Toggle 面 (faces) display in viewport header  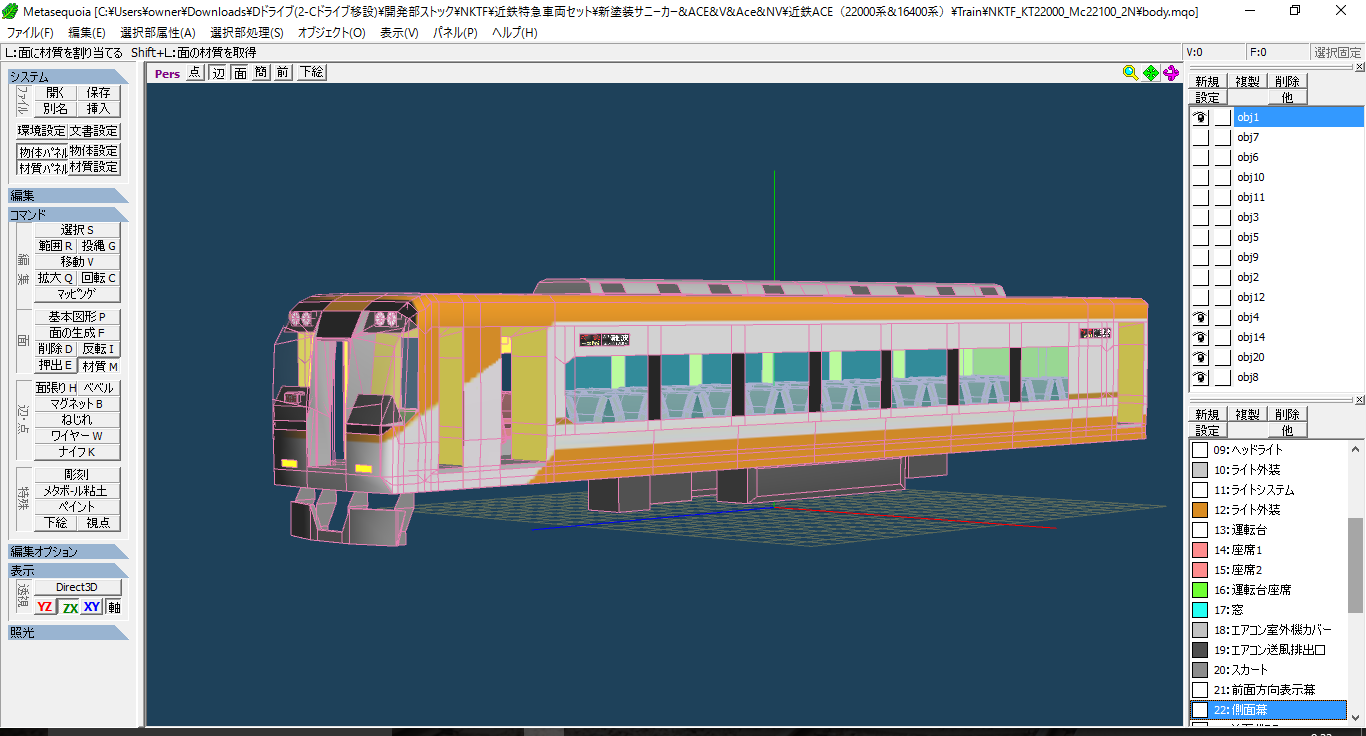click(241, 72)
